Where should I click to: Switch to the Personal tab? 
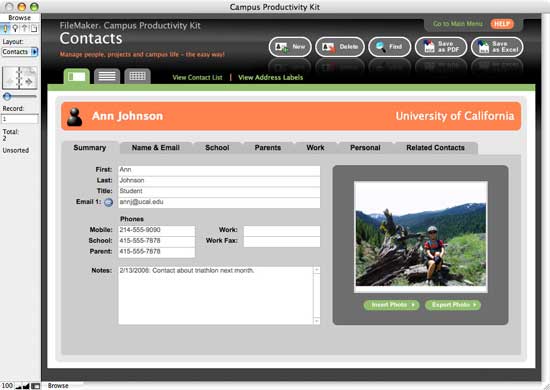click(365, 148)
